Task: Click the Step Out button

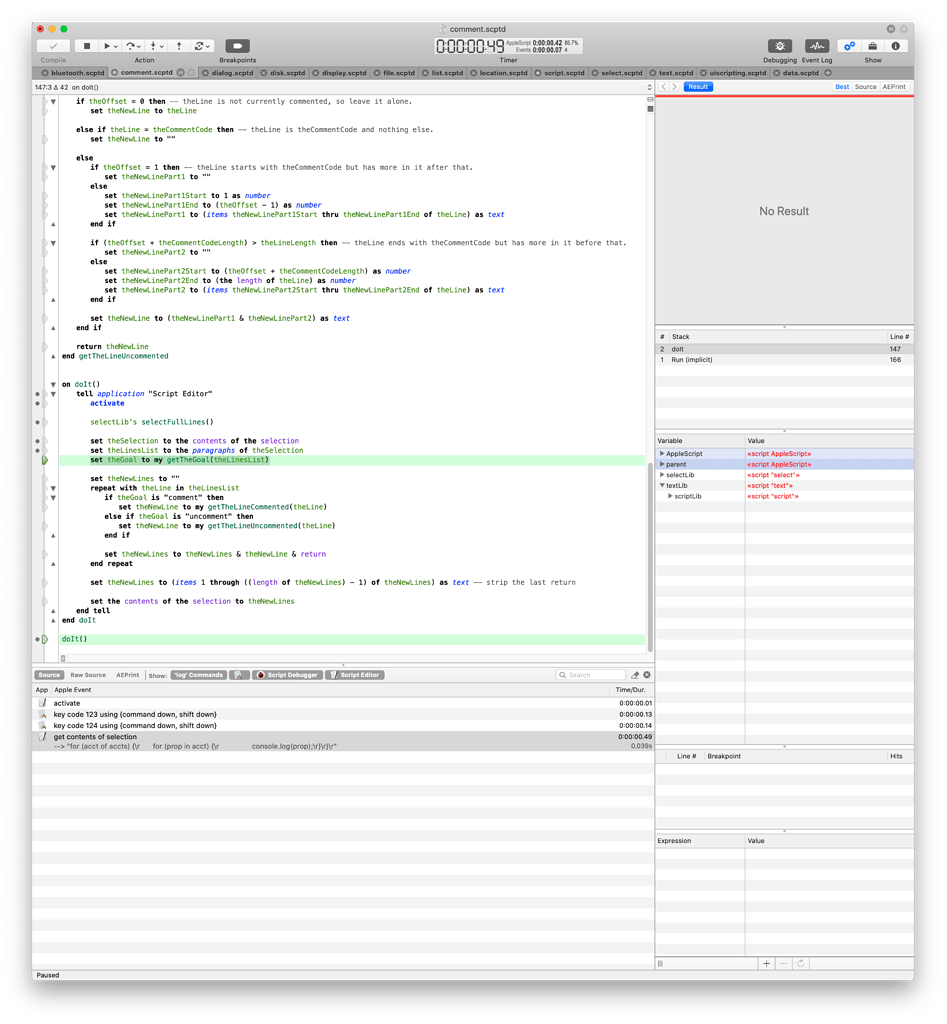Action: pyautogui.click(x=179, y=46)
